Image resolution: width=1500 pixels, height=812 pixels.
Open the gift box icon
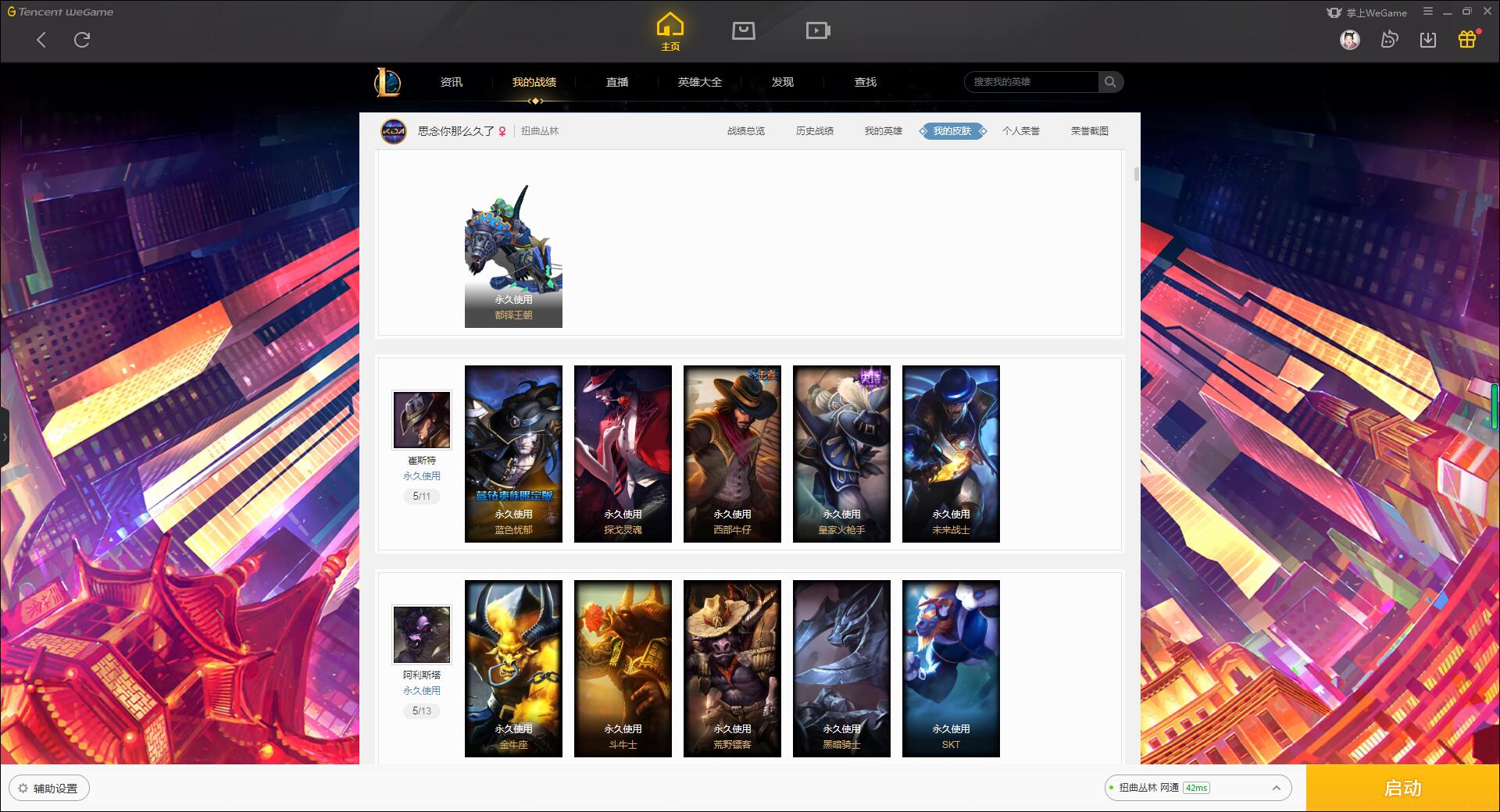click(1467, 39)
